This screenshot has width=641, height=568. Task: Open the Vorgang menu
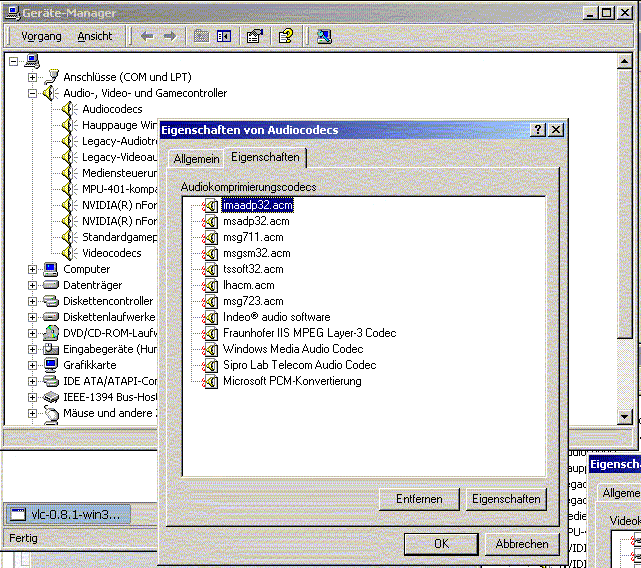pyautogui.click(x=41, y=36)
